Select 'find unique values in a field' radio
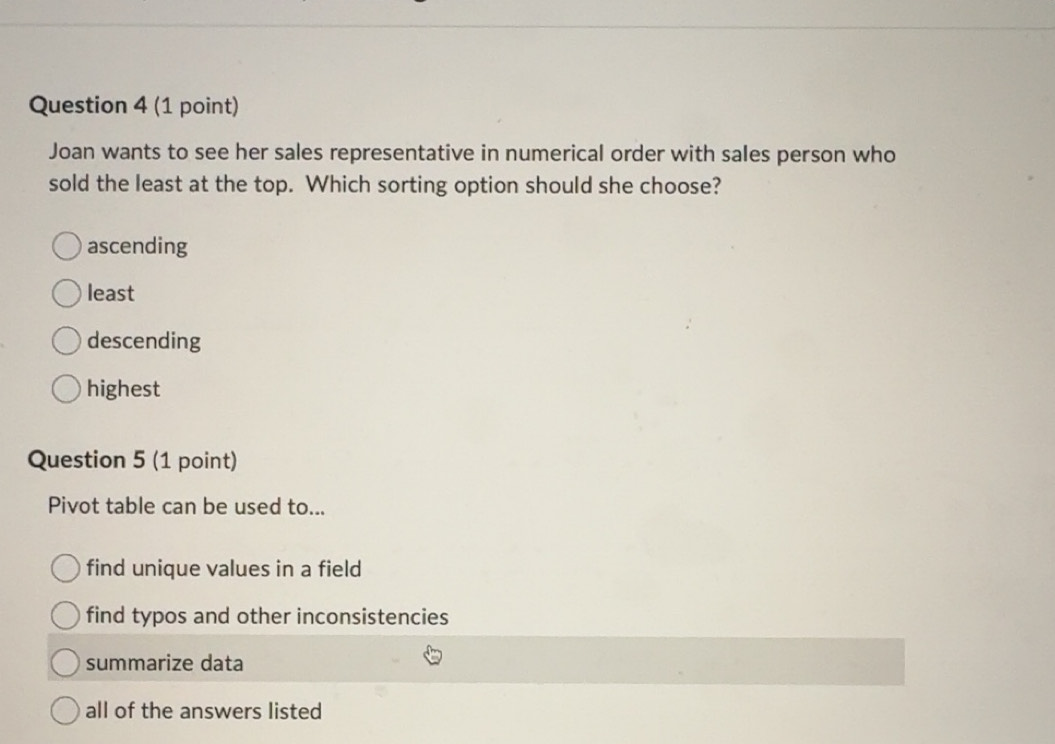 pyautogui.click(x=66, y=569)
